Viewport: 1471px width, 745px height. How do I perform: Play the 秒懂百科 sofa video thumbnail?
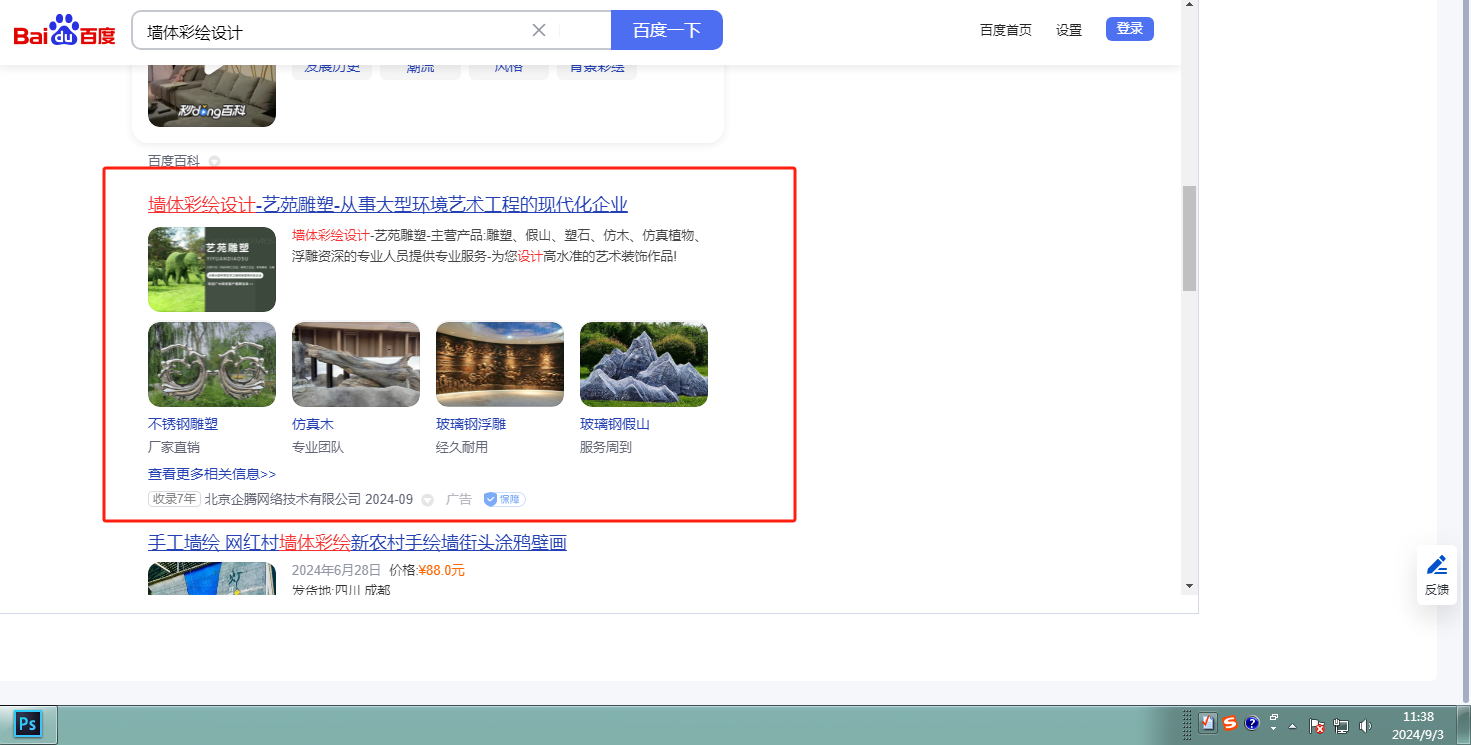[x=212, y=95]
